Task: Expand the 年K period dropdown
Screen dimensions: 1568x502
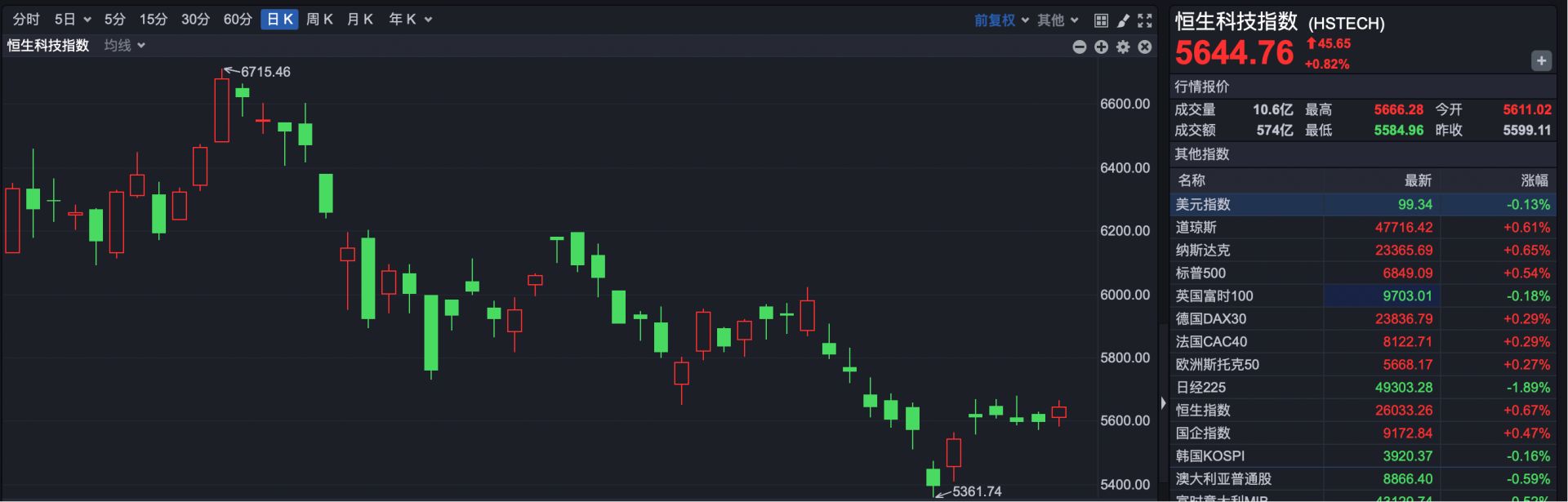Action: click(x=410, y=20)
